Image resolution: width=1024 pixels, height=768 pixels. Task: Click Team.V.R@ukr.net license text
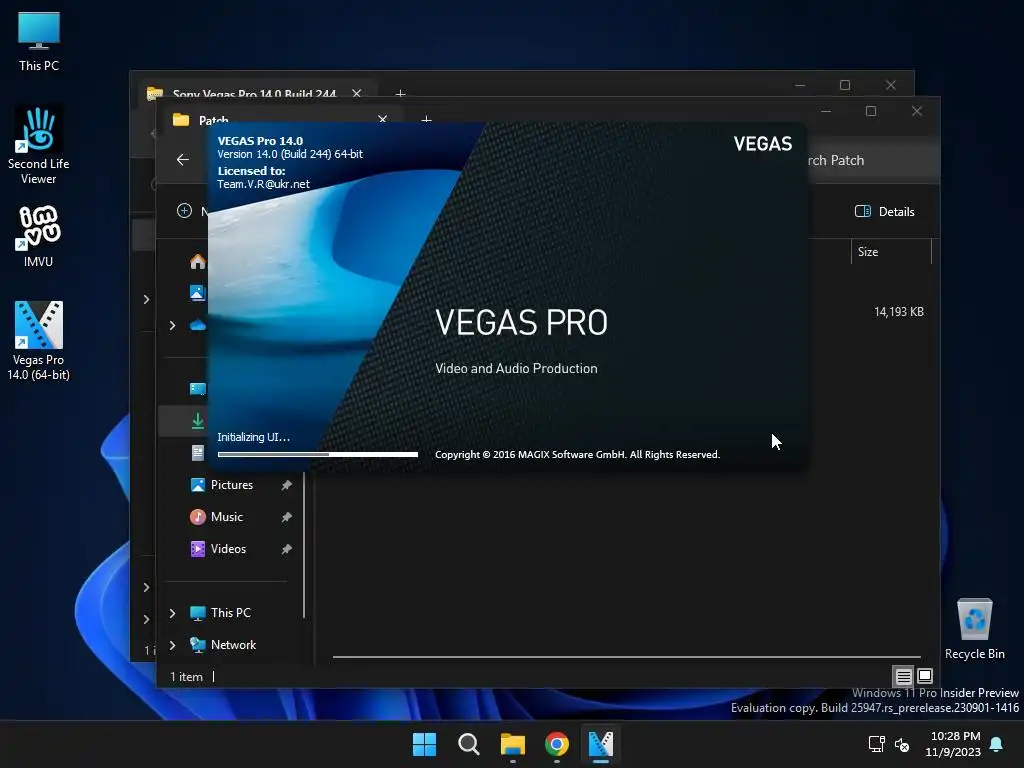coord(263,184)
